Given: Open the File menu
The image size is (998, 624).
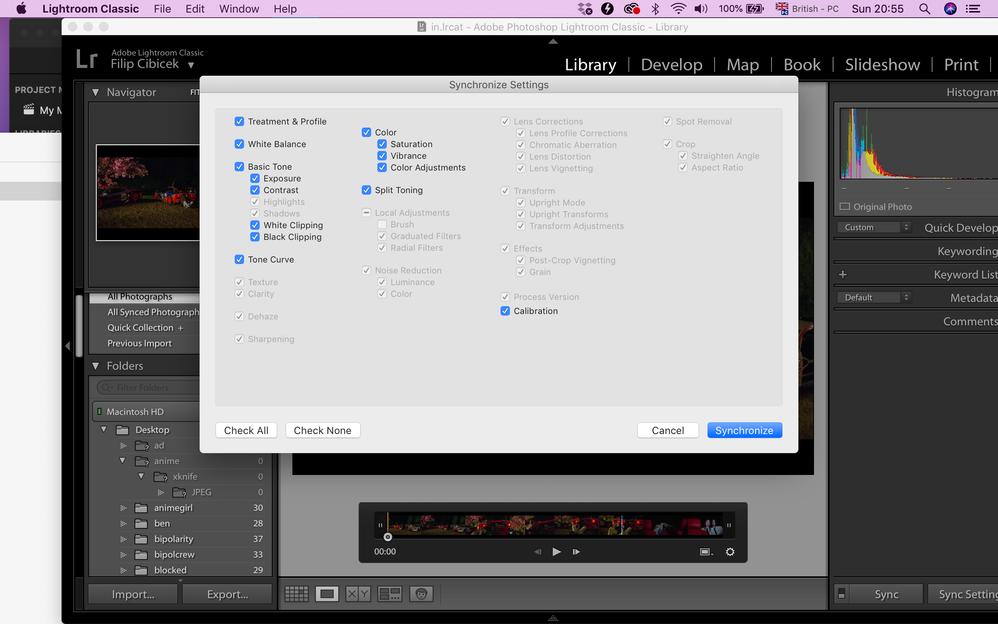Looking at the screenshot, I should point(162,9).
